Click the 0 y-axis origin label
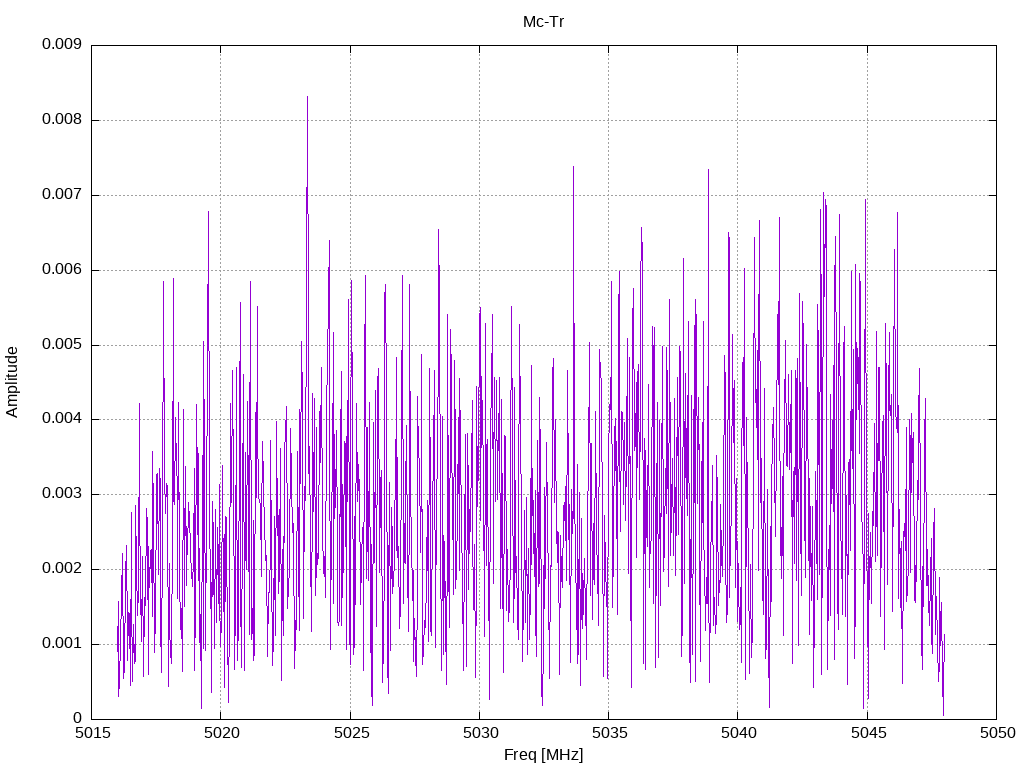The width and height of the screenshot is (1024, 768). tap(77, 718)
